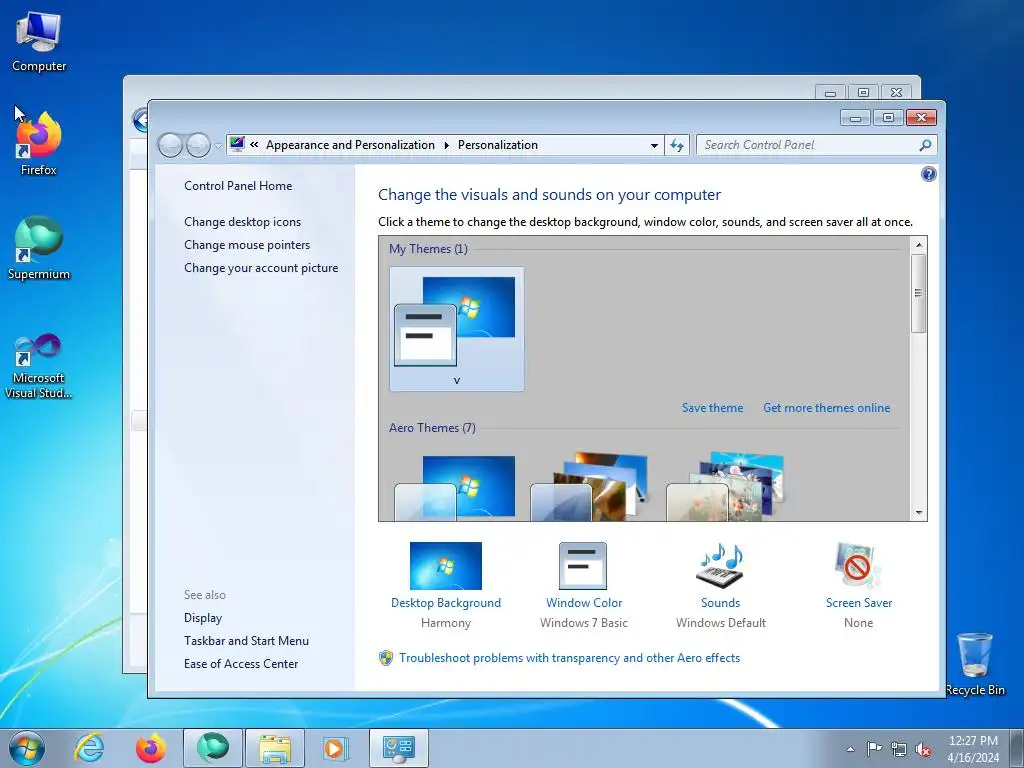The image size is (1024, 768).
Task: Select the Personalization breadcrumb
Action: 498,145
